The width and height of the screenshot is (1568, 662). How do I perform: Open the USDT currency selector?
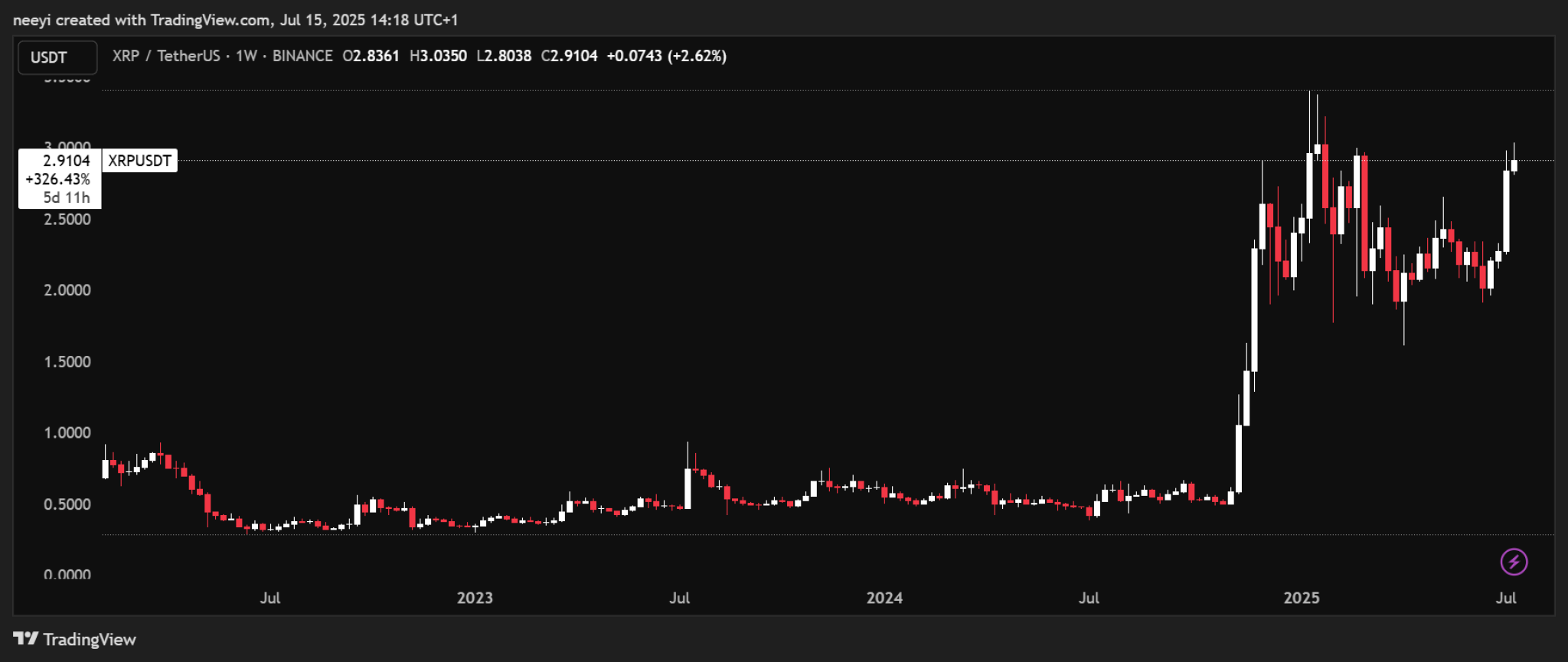[x=57, y=57]
